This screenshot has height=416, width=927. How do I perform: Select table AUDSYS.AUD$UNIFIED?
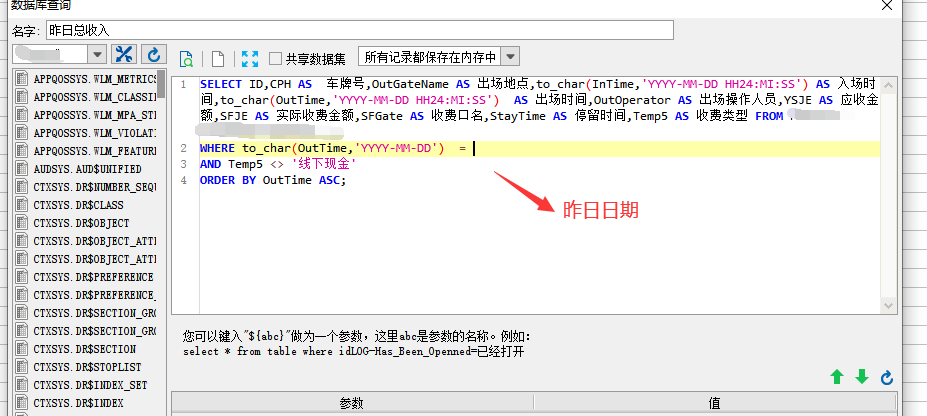[x=87, y=169]
